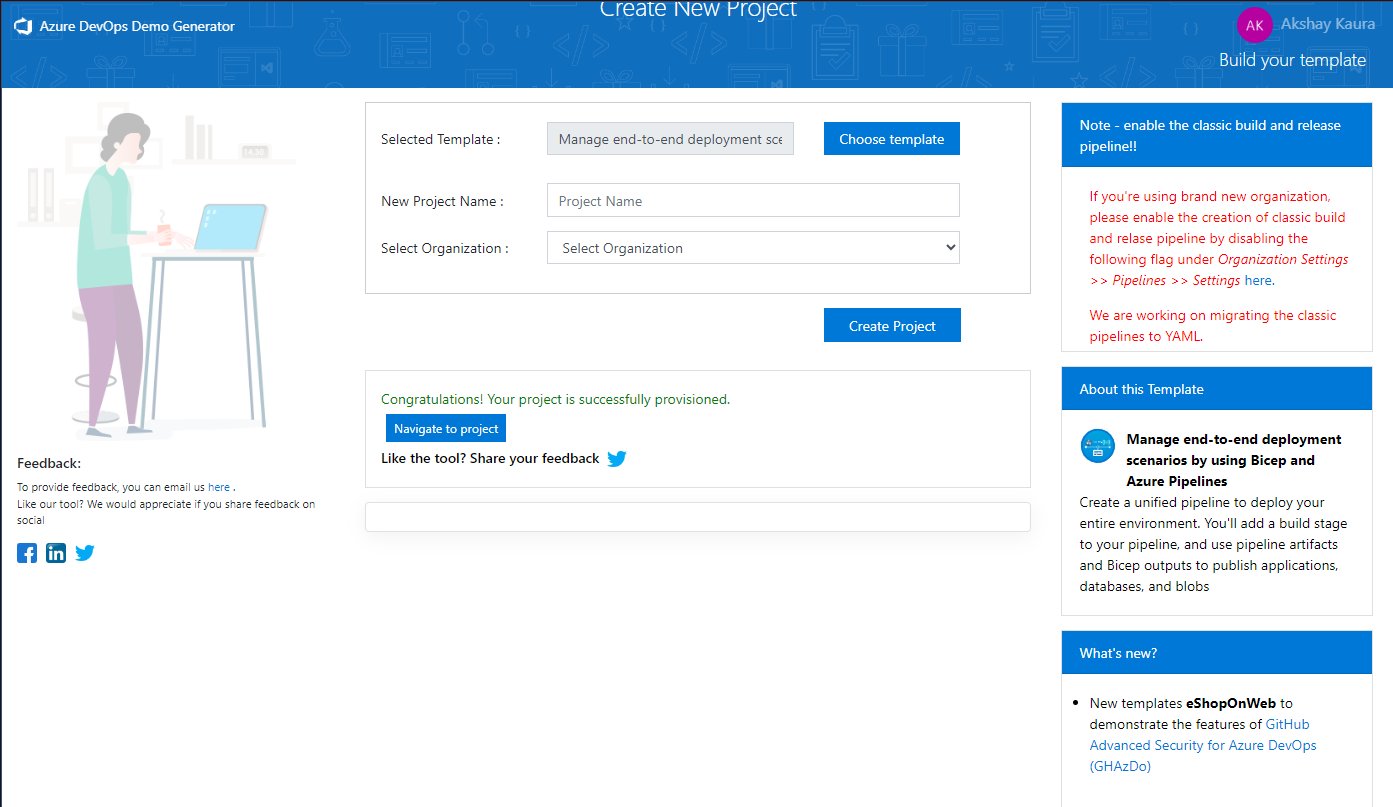Open the Build your template link
The image size is (1393, 807).
click(x=1292, y=60)
